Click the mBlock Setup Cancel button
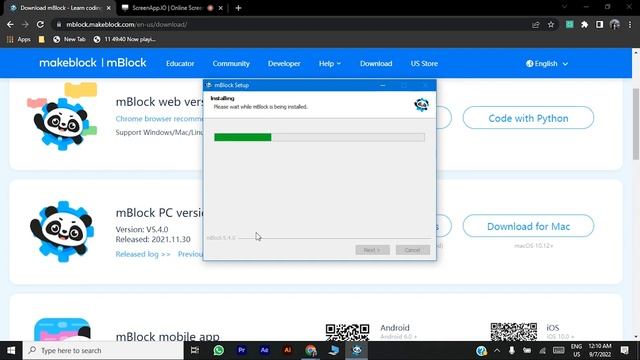640x360 pixels. [413, 250]
